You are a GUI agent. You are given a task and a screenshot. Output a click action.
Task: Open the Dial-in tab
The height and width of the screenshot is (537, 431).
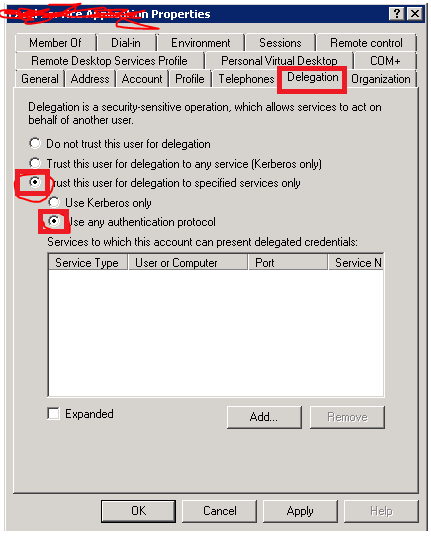(126, 43)
